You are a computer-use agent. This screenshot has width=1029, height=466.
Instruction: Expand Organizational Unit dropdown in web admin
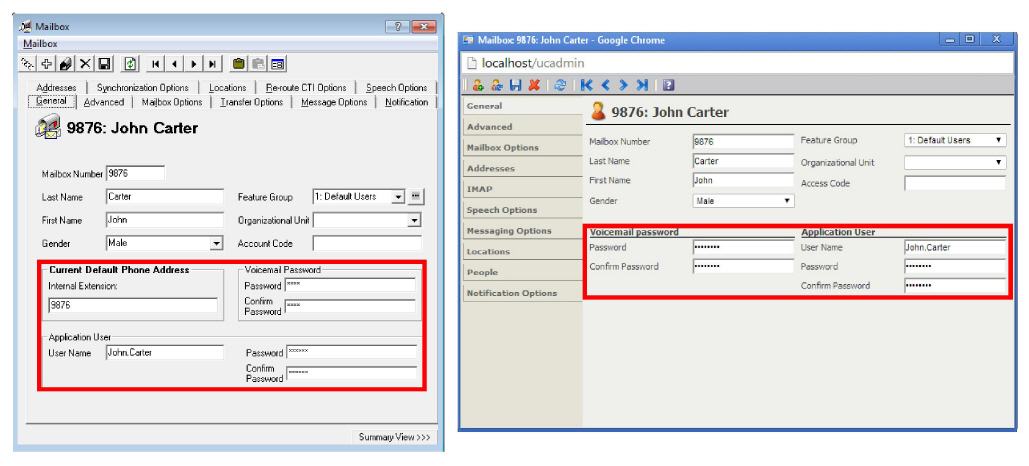tap(998, 162)
